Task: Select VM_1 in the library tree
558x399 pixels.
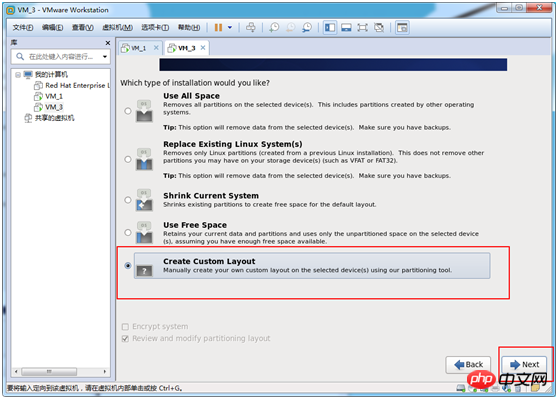Action: tap(54, 96)
